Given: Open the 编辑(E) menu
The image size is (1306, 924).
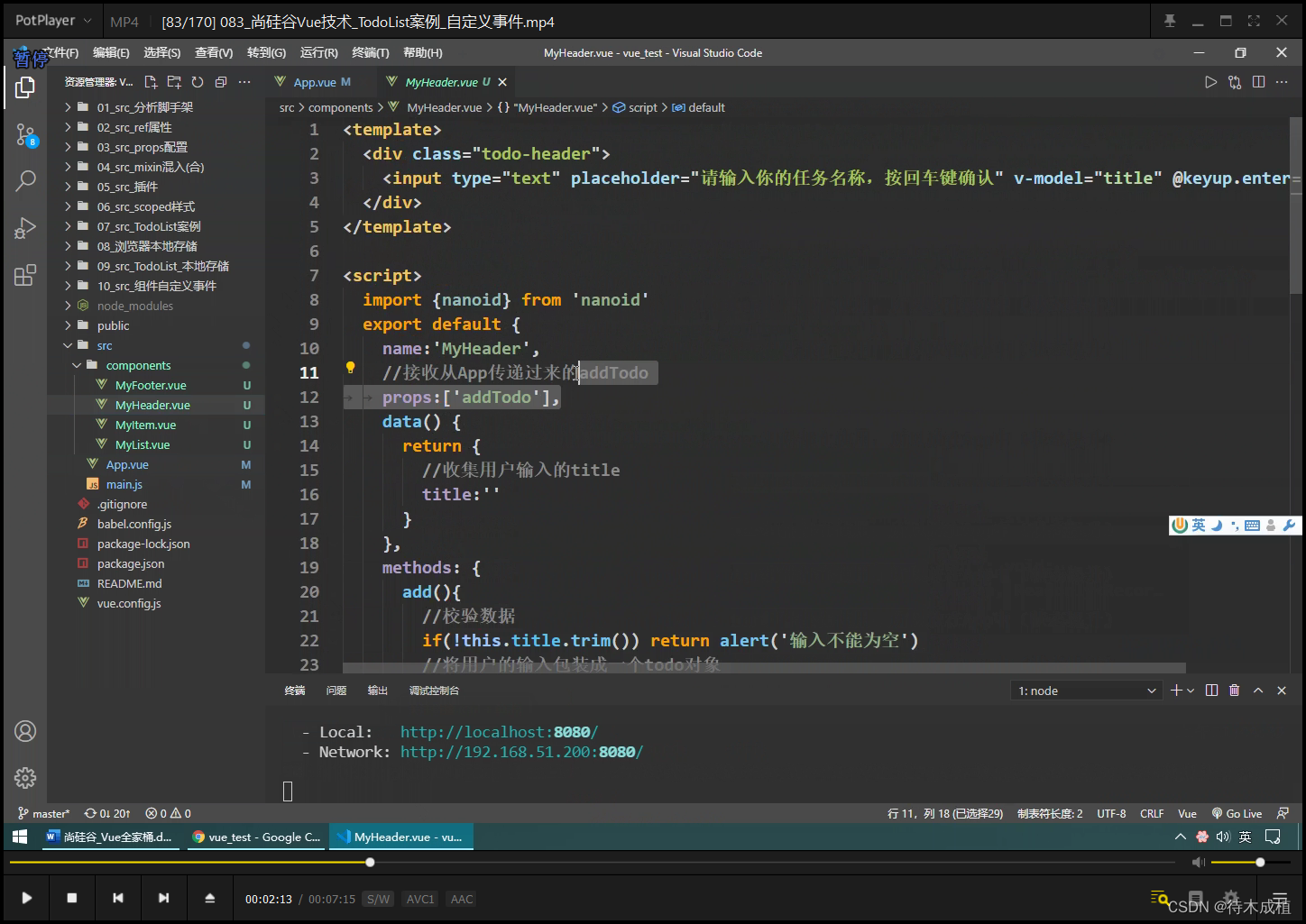Looking at the screenshot, I should point(111,53).
